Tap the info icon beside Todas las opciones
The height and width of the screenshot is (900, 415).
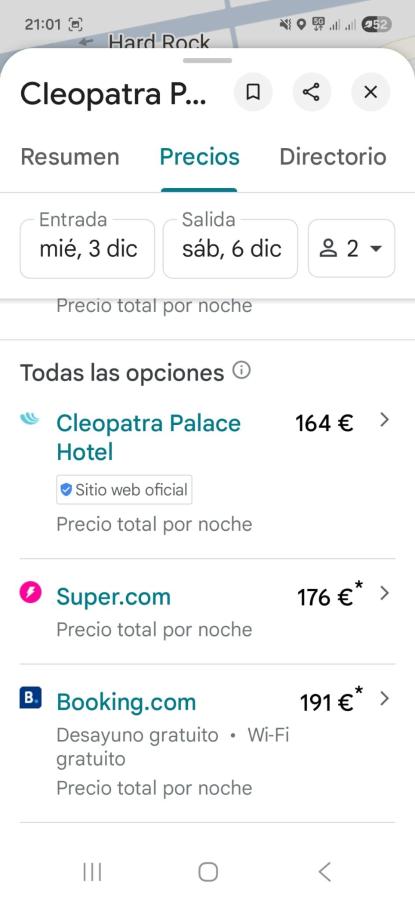pos(242,371)
